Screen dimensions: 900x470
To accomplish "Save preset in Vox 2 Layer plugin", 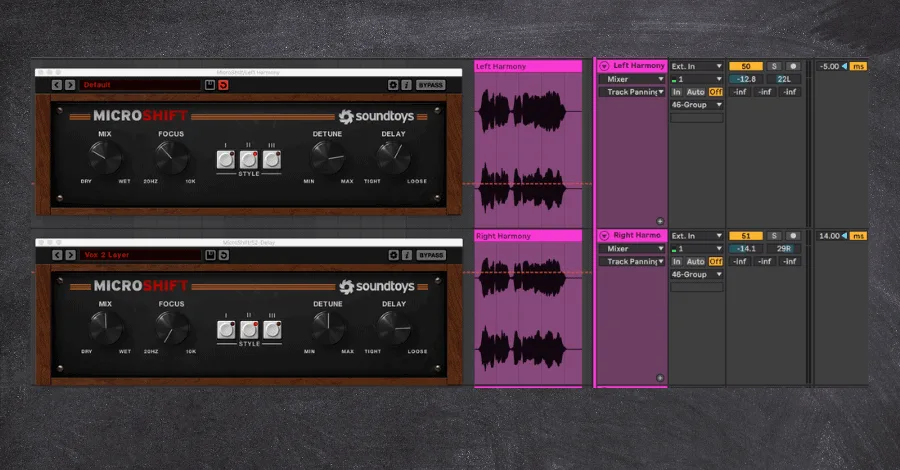I will coord(211,255).
